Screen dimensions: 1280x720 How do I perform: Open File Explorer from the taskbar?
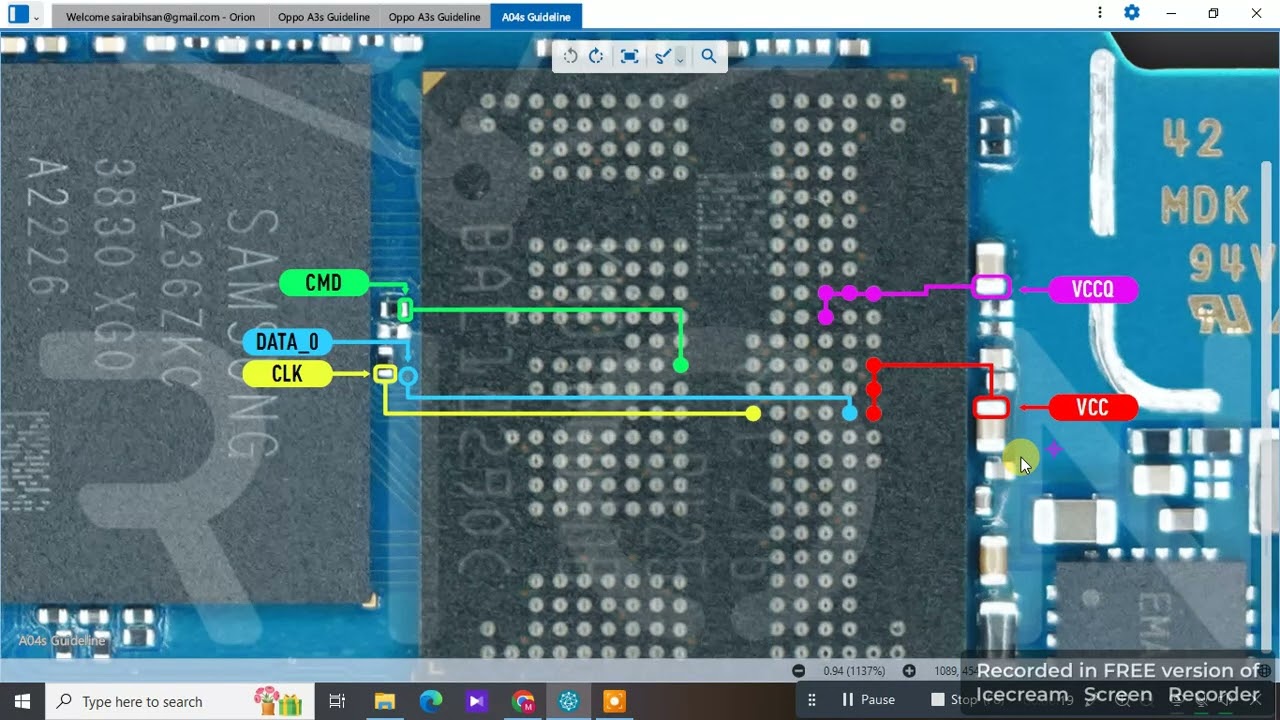coord(385,701)
